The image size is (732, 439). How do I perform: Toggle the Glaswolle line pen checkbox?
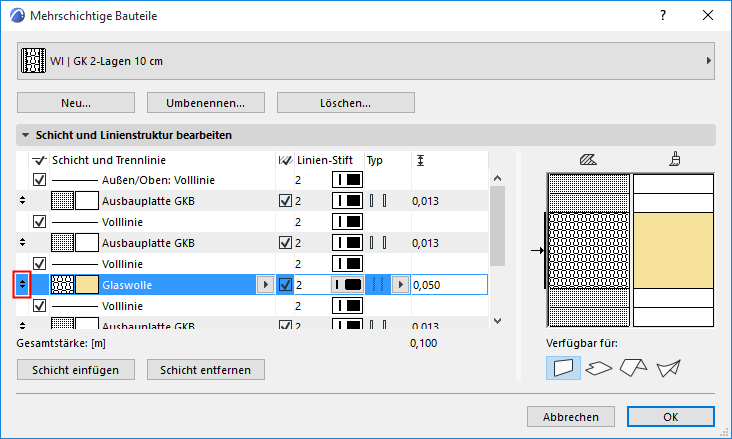pos(285,285)
